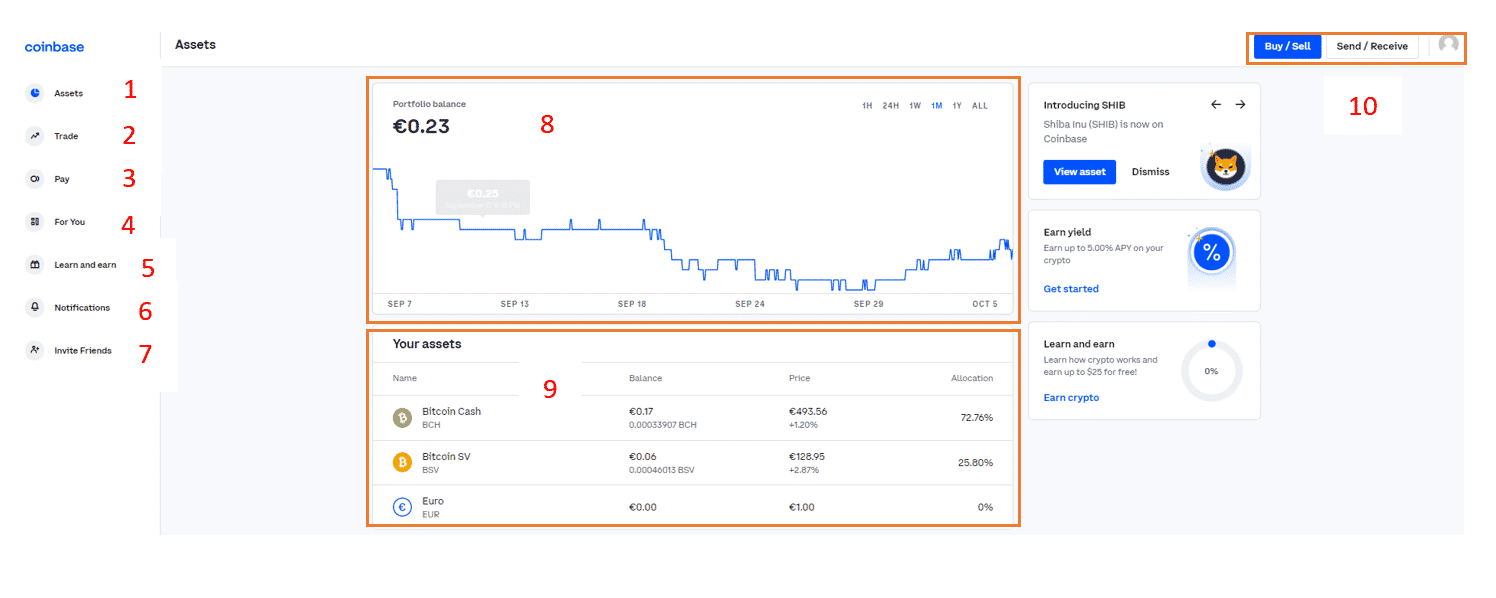This screenshot has width=1496, height=598.
Task: Click the For You icon
Action: click(x=35, y=222)
